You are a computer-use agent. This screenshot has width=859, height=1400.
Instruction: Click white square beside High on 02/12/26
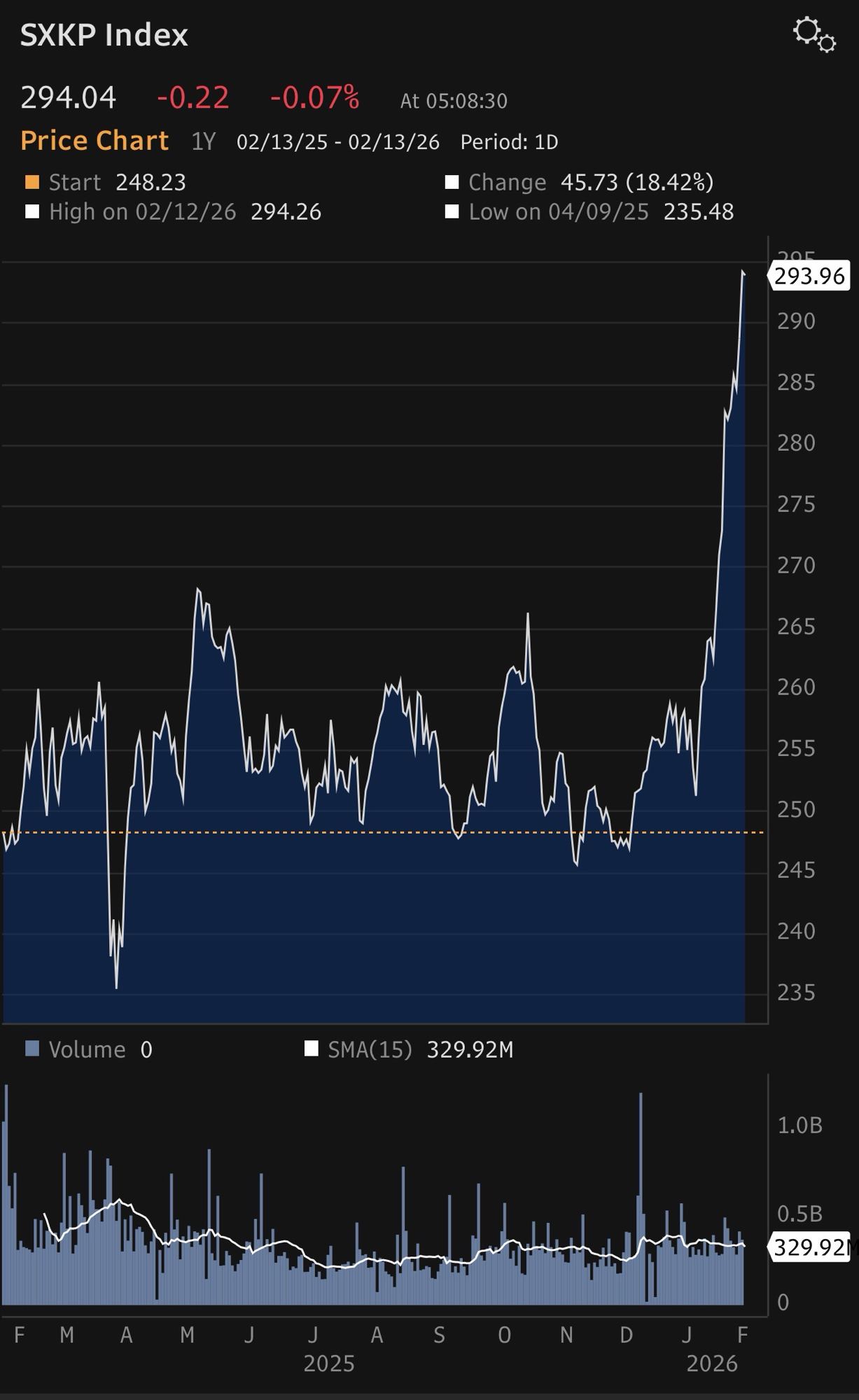[x=32, y=212]
